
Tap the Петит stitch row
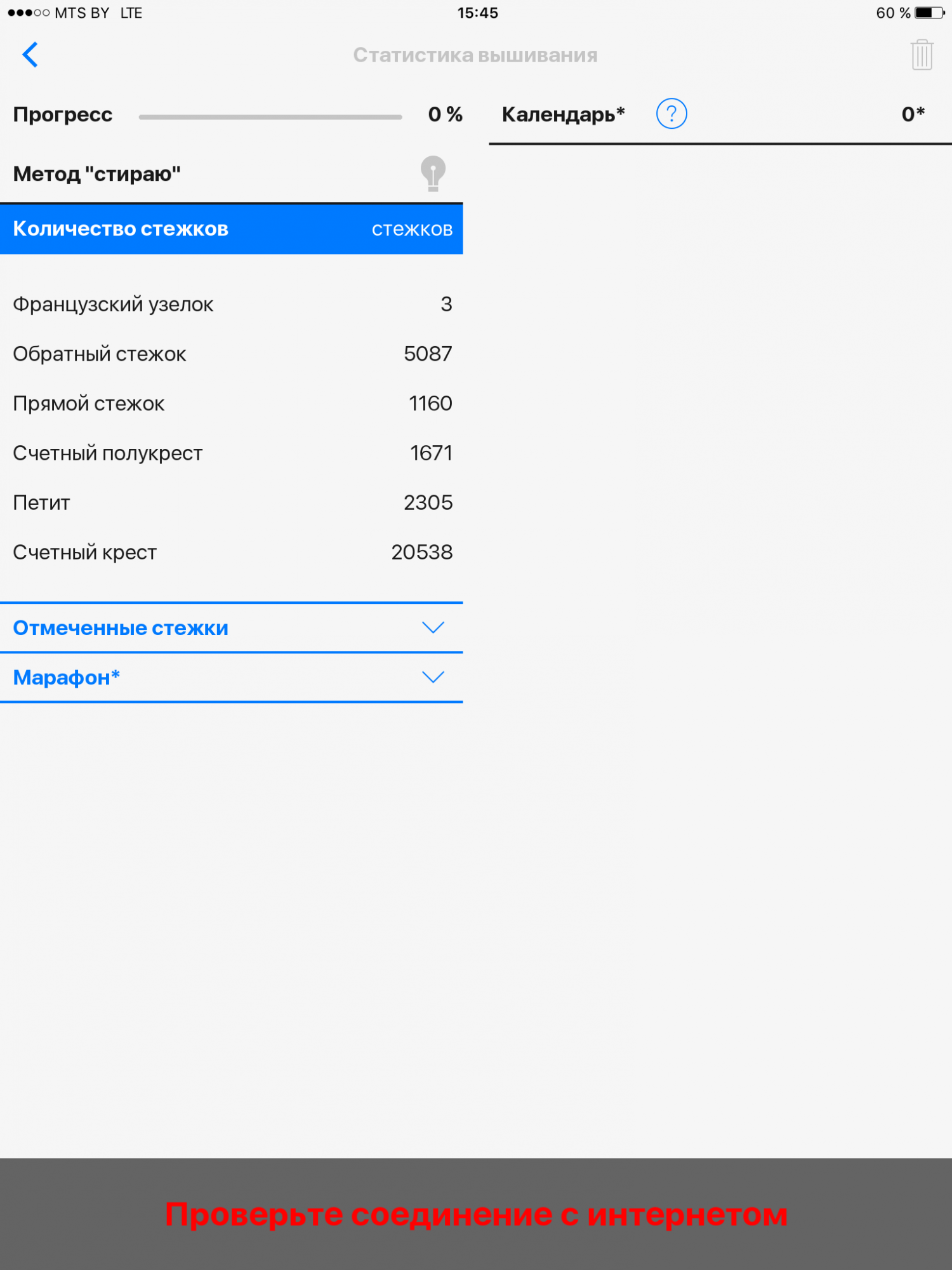(232, 502)
